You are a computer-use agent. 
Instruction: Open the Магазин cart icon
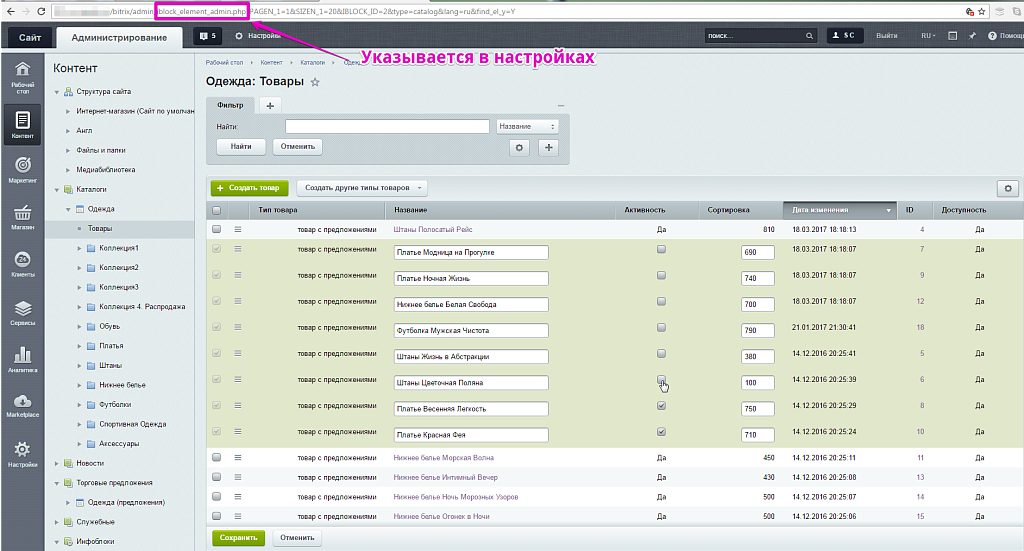coord(22,217)
